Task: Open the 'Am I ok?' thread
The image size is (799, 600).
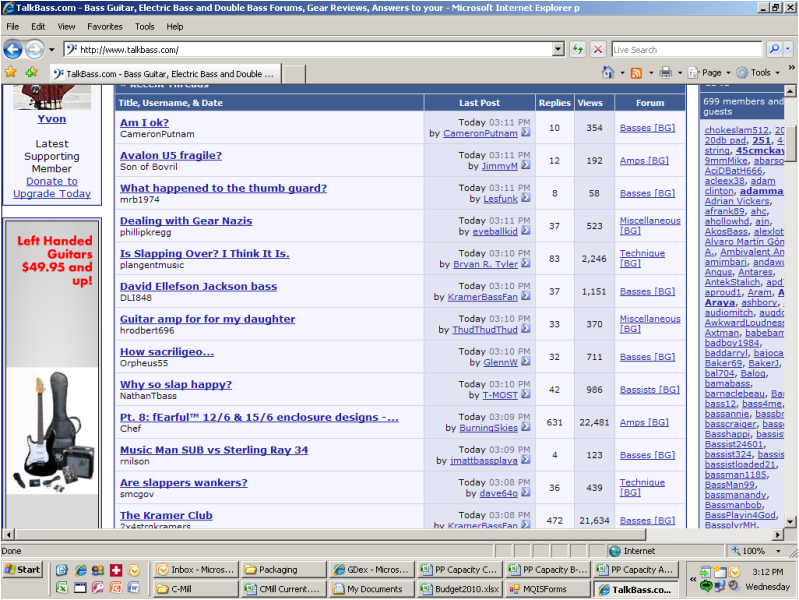Action: (x=144, y=123)
